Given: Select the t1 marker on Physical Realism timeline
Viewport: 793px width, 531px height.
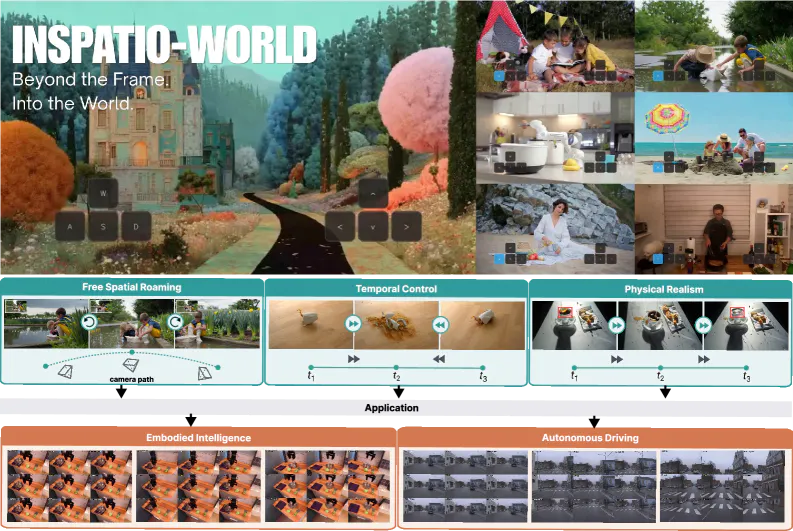Looking at the screenshot, I should pos(574,368).
